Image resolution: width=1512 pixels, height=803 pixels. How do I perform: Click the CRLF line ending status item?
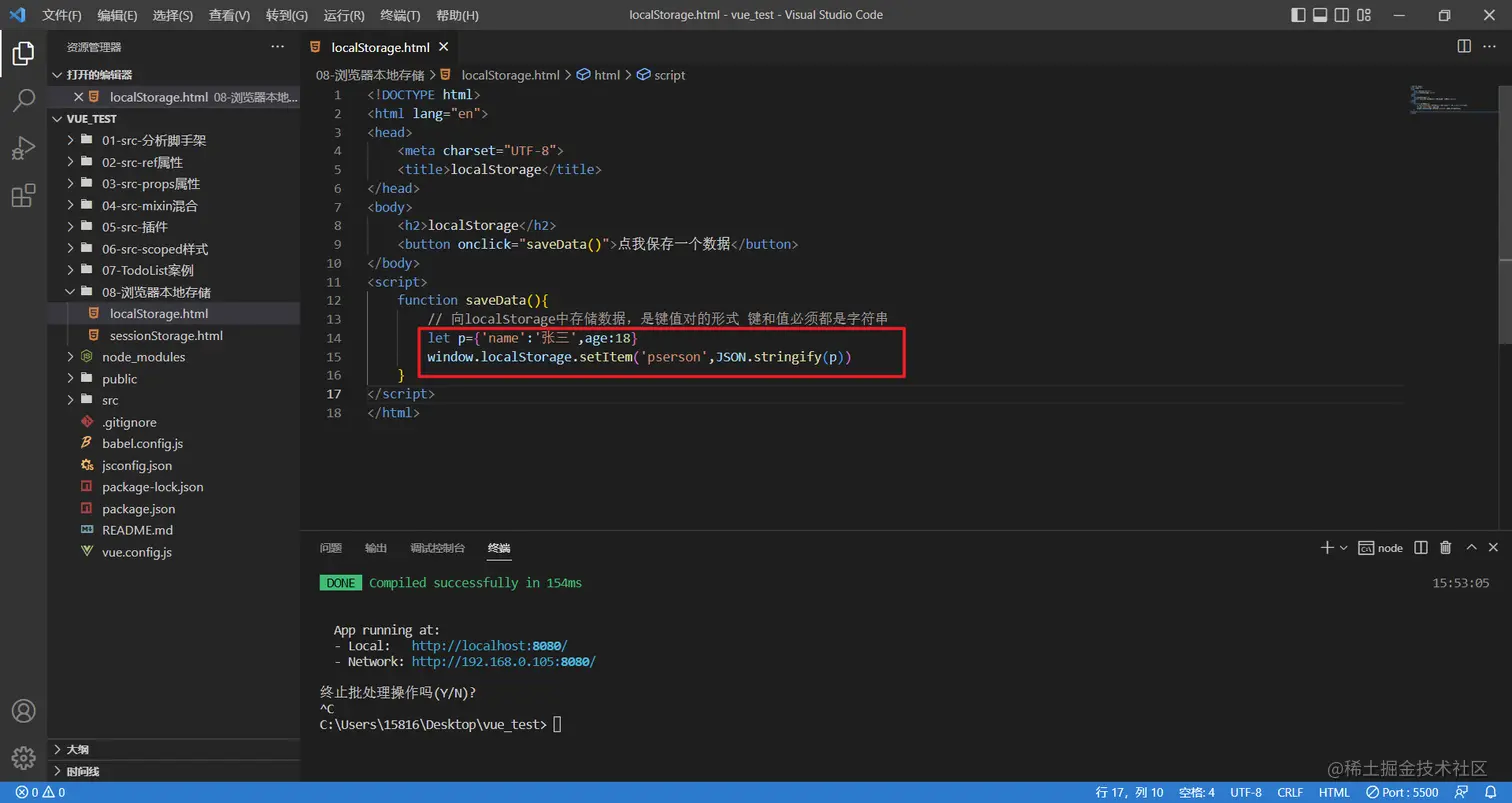coord(1290,792)
